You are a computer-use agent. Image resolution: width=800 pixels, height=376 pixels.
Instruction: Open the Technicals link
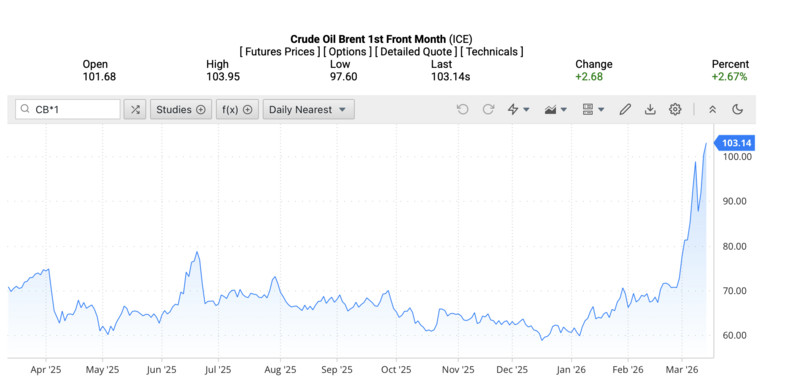pyautogui.click(x=492, y=52)
